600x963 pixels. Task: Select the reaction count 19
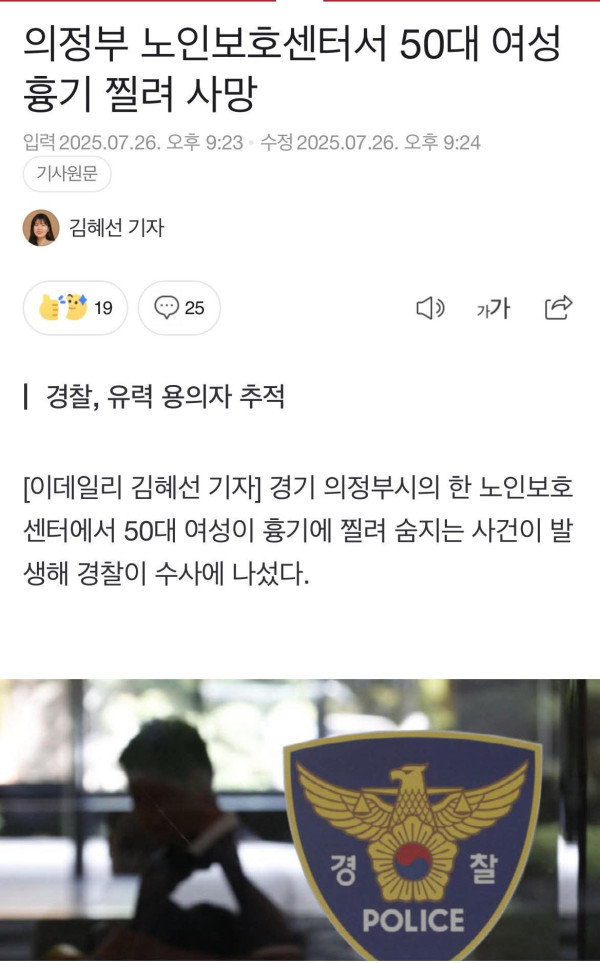point(103,308)
